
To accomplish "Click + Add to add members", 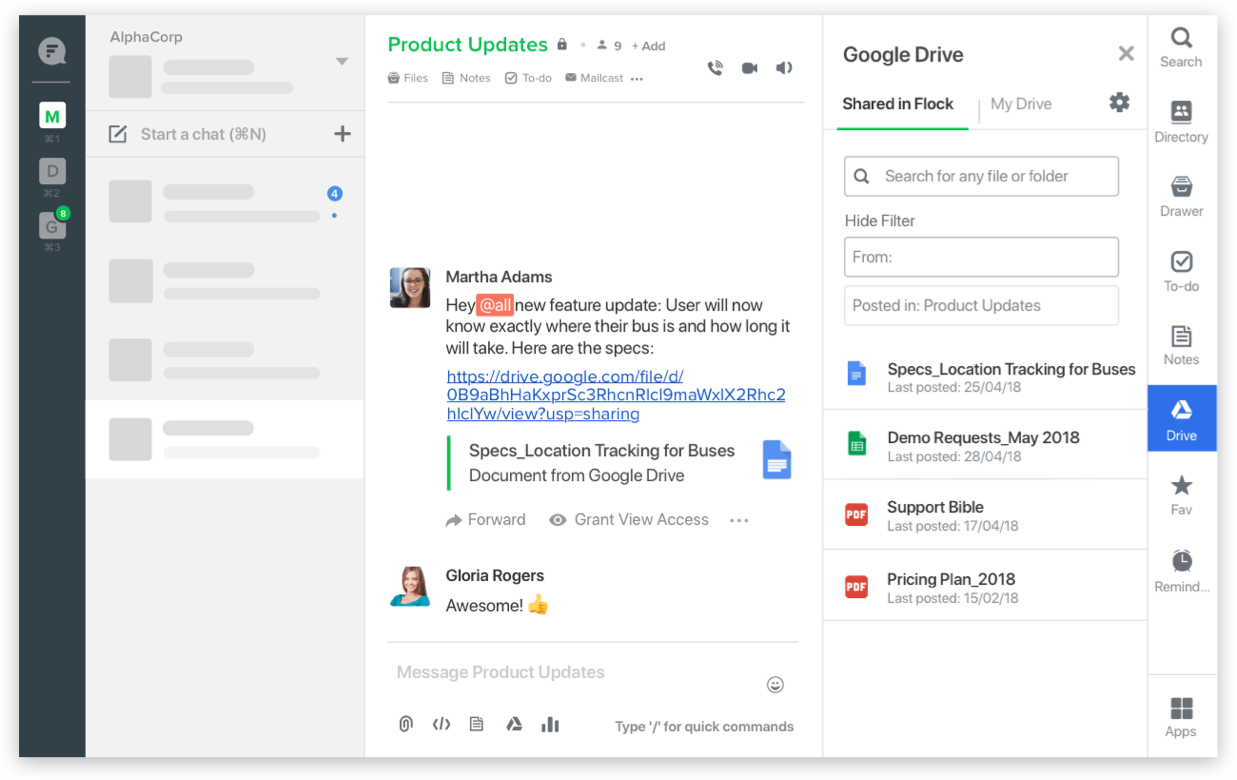I will tap(648, 46).
